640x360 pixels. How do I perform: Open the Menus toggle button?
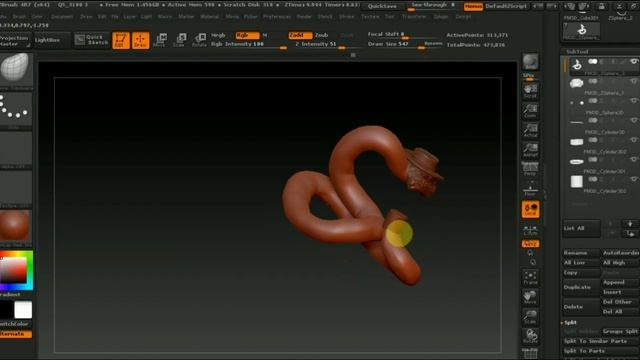click(473, 7)
